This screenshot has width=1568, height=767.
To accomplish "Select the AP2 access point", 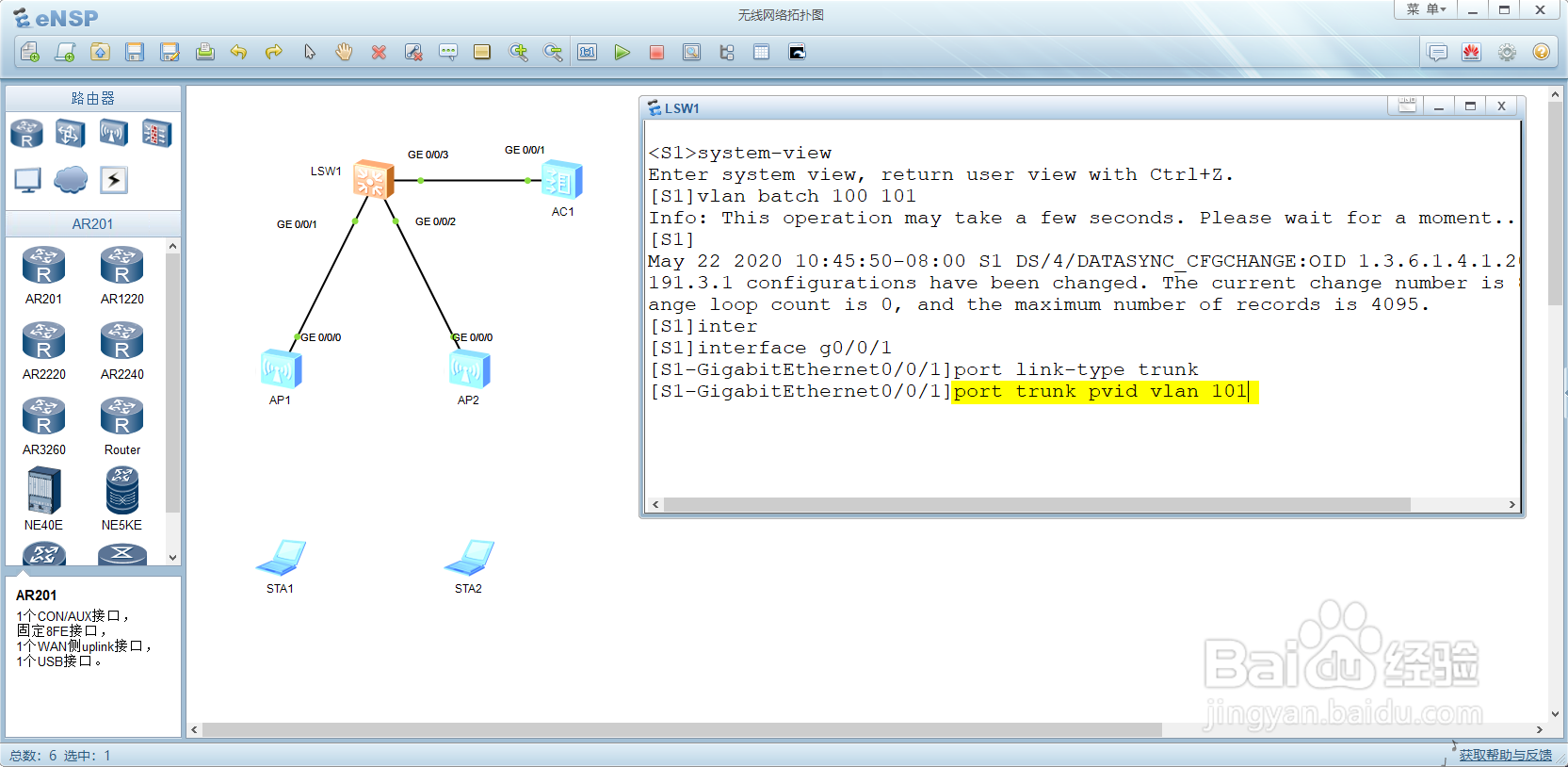I will click(469, 368).
